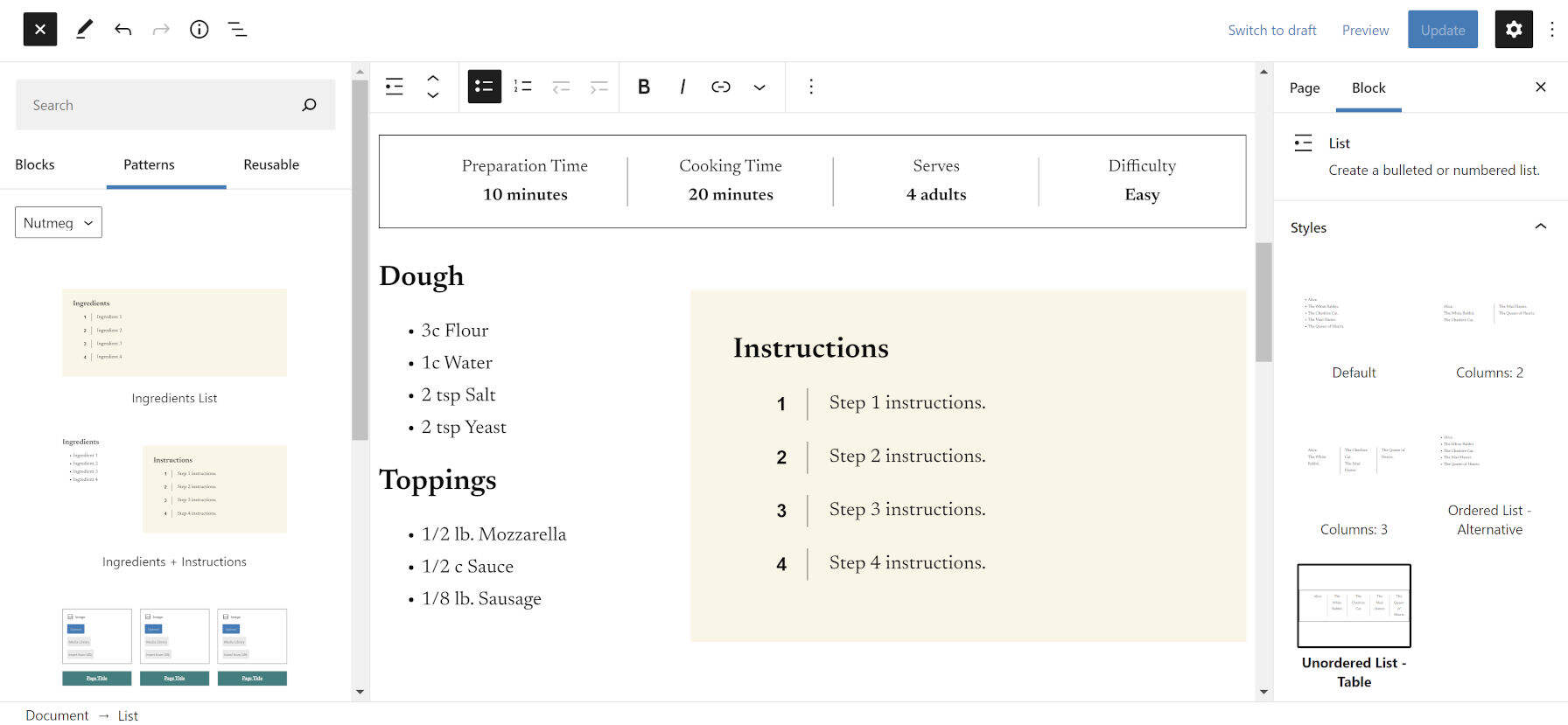Click the Bold formatting icon

[x=644, y=87]
